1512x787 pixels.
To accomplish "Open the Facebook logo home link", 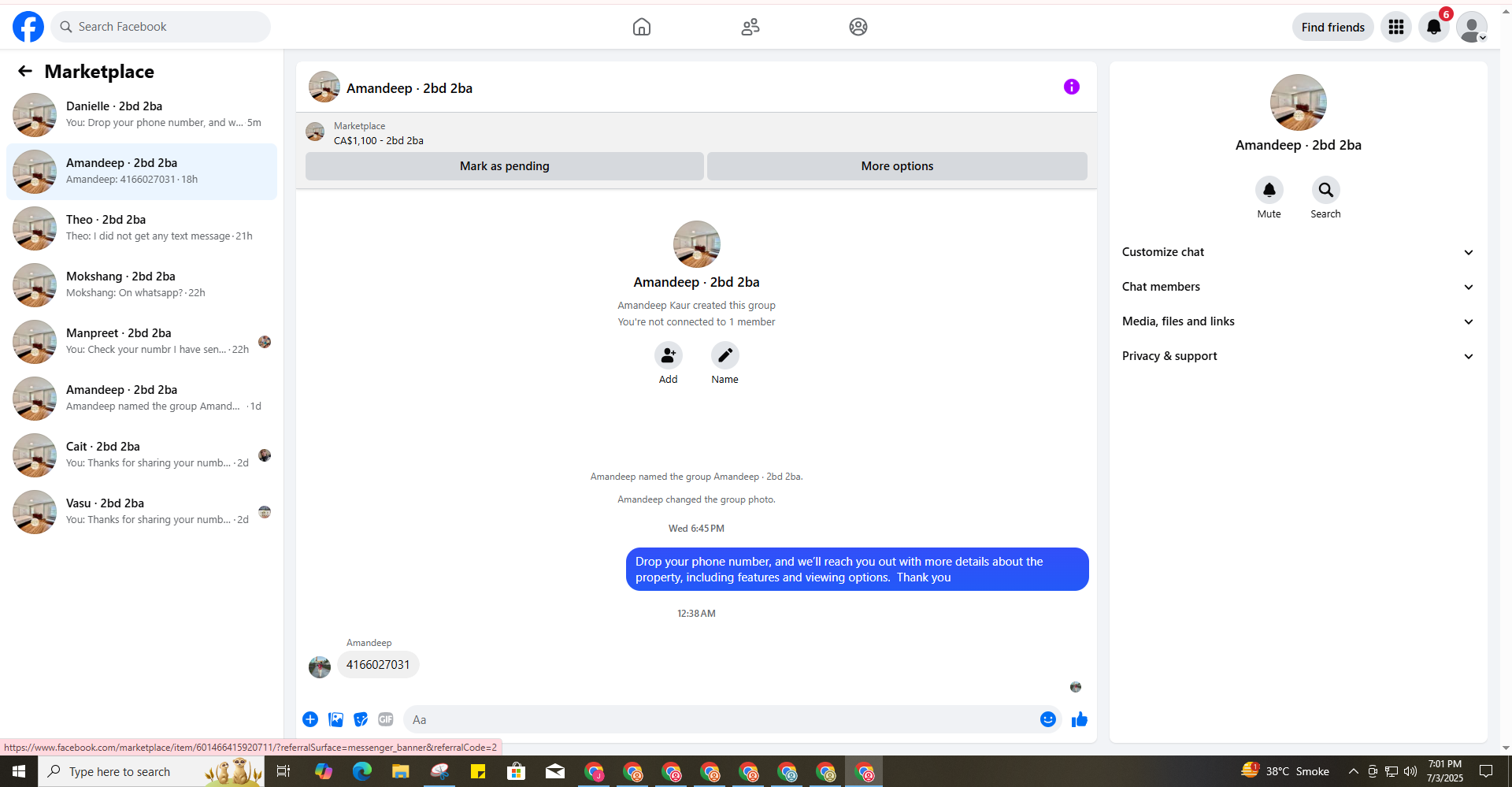I will (x=28, y=27).
